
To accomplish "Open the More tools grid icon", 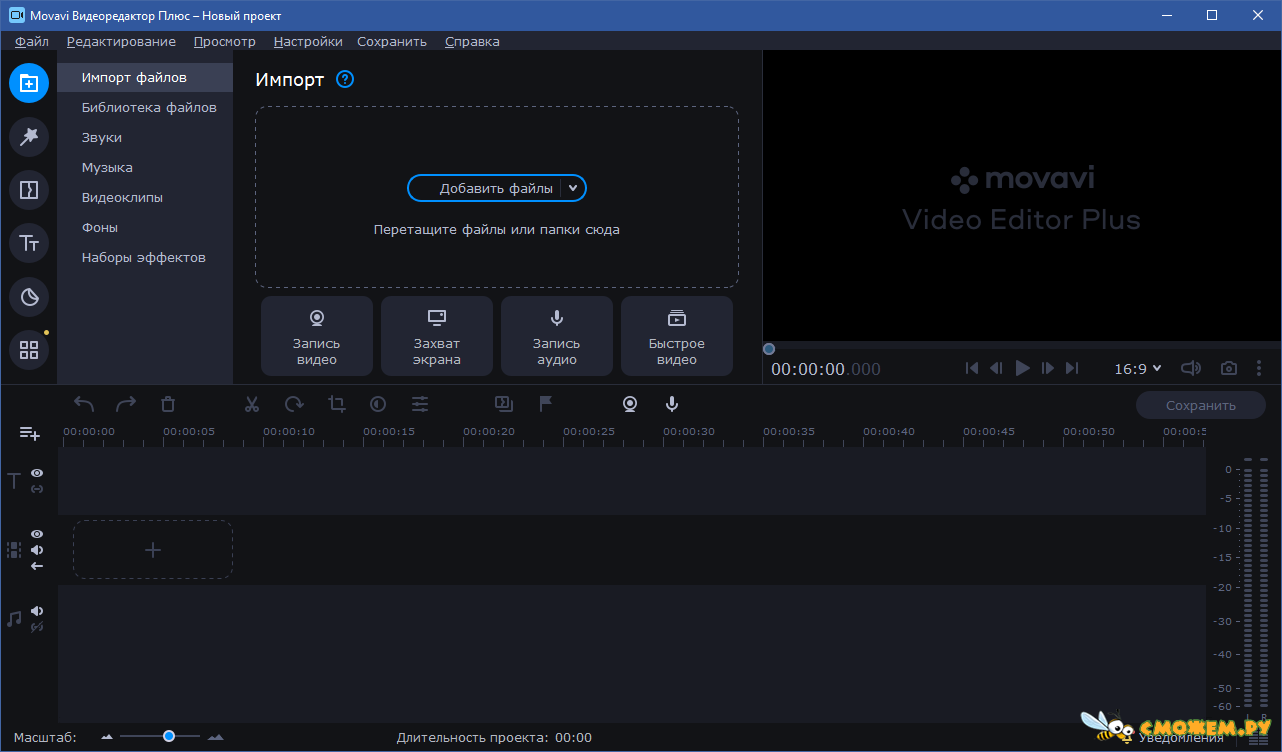I will coord(29,350).
